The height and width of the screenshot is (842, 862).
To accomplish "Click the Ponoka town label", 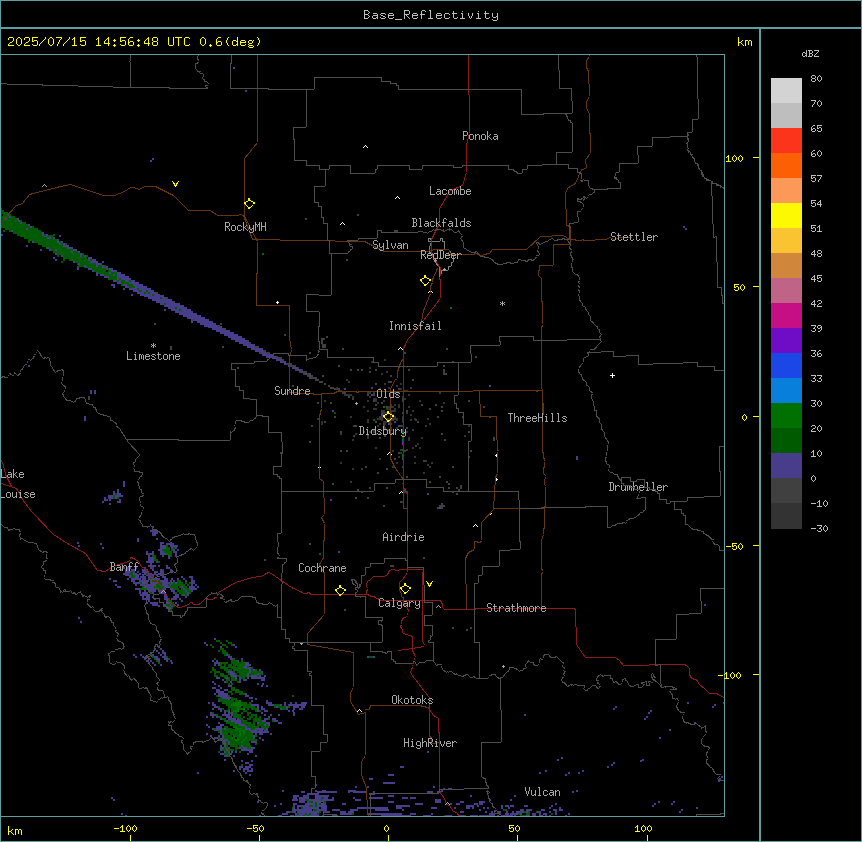I will [x=480, y=136].
